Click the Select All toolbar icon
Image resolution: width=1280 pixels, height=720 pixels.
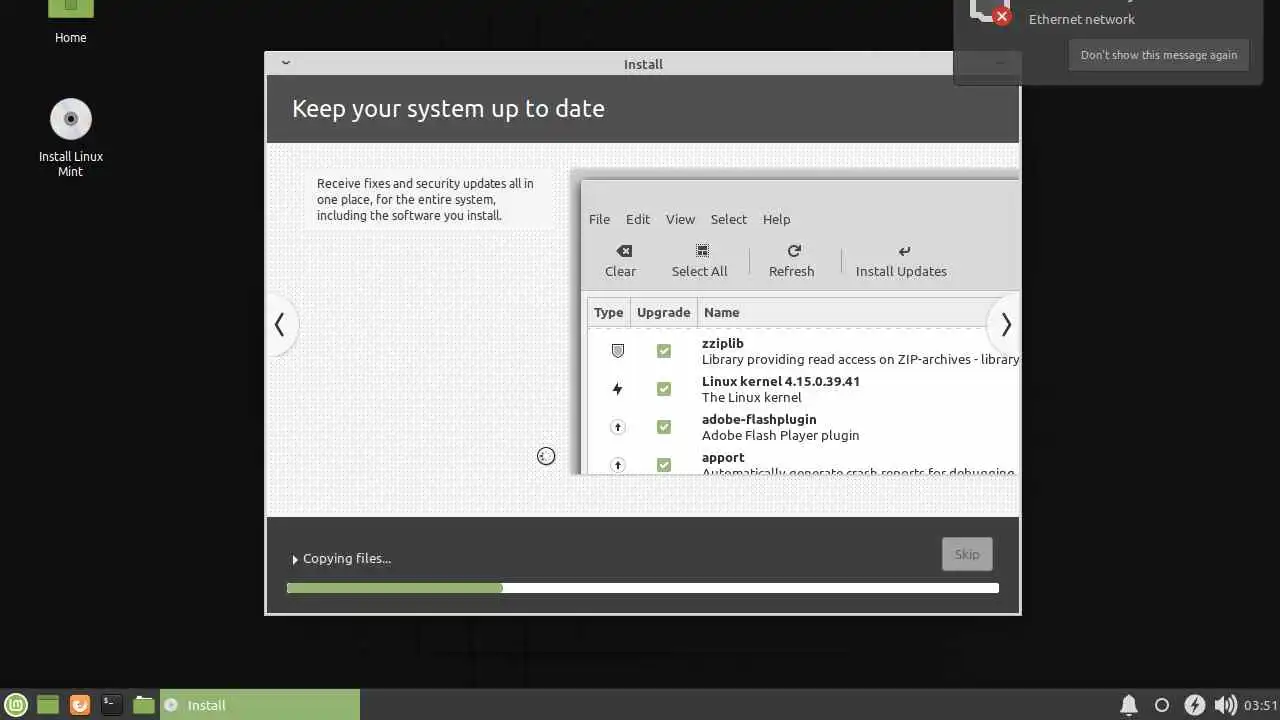click(702, 251)
